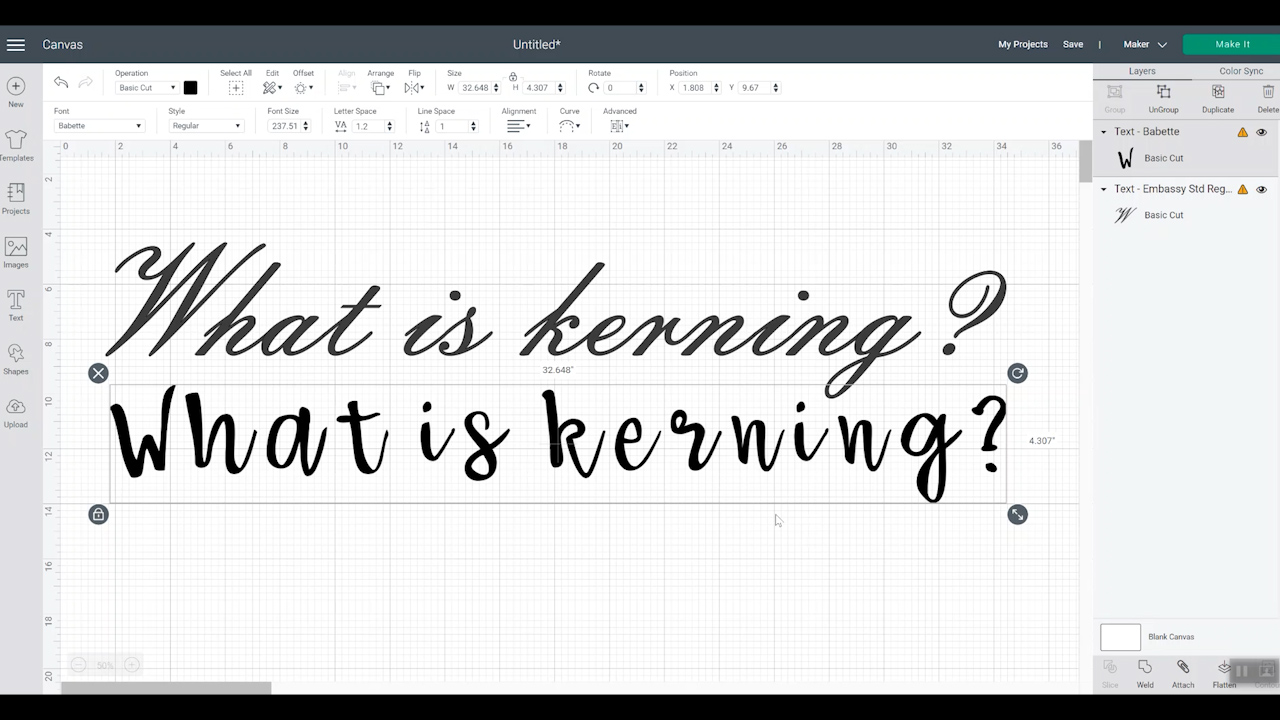Undo the last action
This screenshot has width=1280, height=720.
coord(61,83)
